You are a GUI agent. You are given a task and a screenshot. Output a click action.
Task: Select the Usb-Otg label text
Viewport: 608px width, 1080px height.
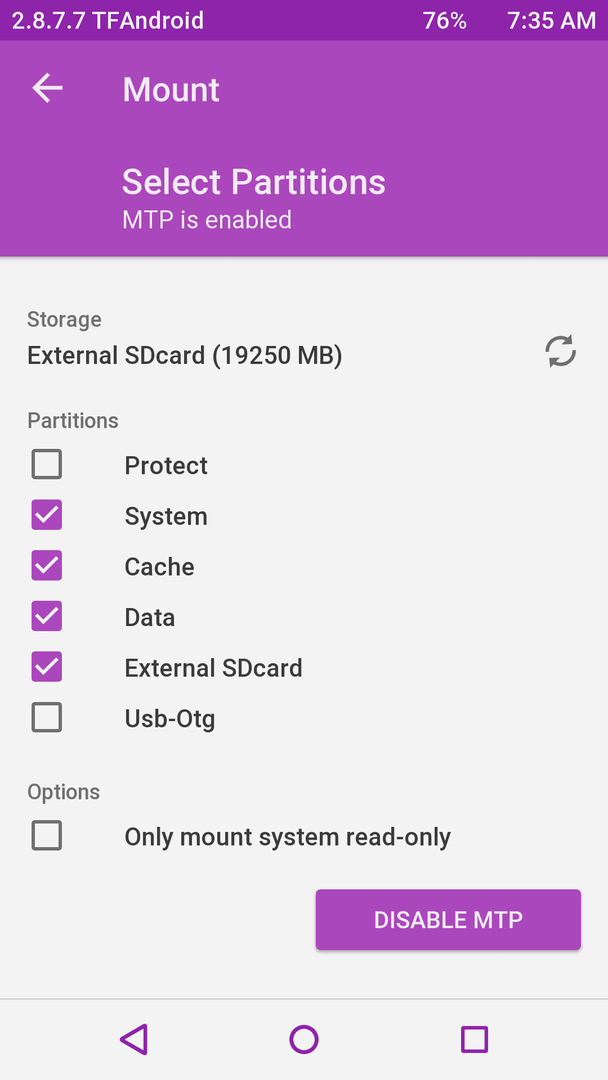coord(169,719)
